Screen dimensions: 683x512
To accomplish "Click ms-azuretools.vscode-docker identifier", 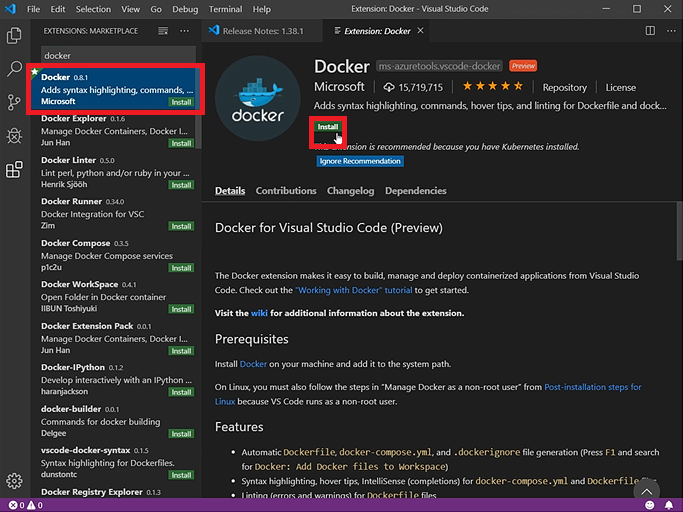I will tap(439, 66).
